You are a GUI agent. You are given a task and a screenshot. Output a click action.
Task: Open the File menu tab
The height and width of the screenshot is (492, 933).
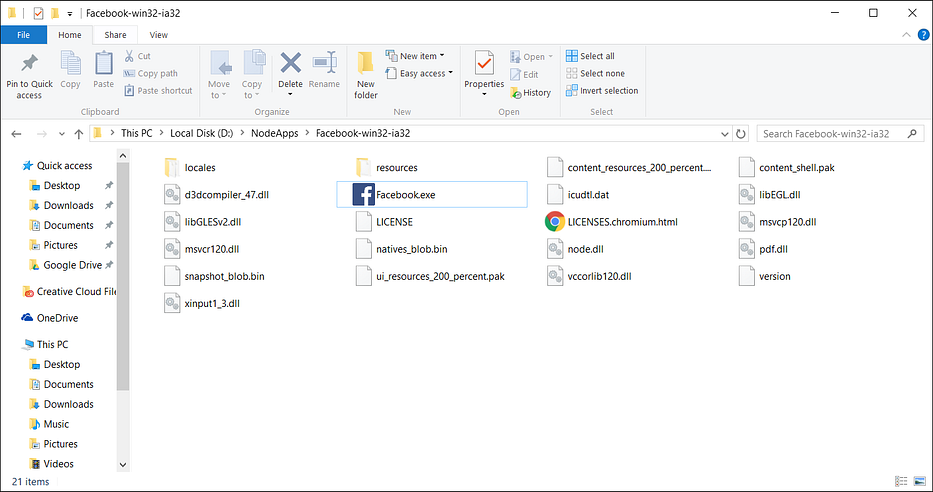pyautogui.click(x=24, y=35)
